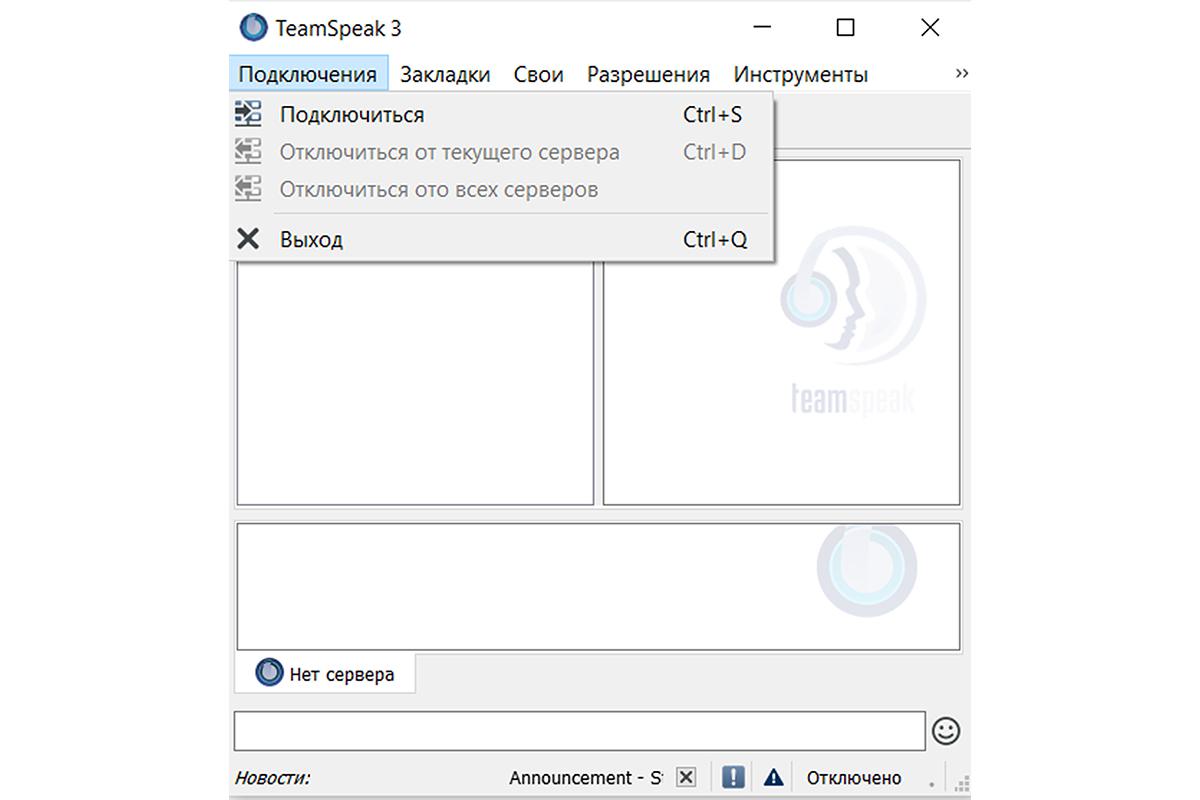Click the smiley emoticon beside the chat input

pyautogui.click(x=946, y=731)
